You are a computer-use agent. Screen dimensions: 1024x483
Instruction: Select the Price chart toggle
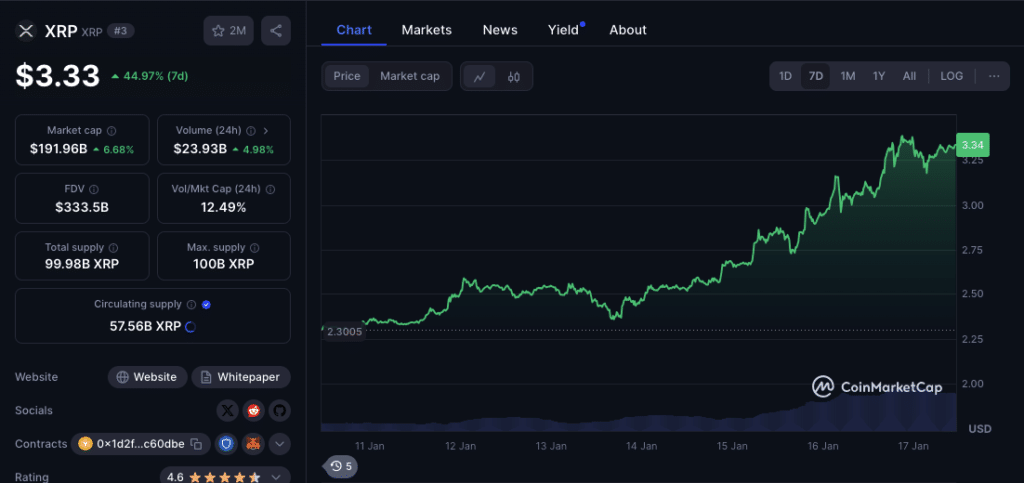pyautogui.click(x=347, y=76)
